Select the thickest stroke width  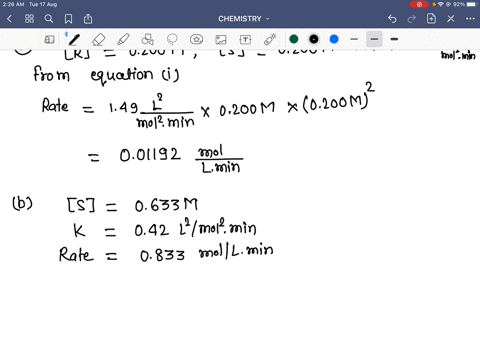pos(394,39)
